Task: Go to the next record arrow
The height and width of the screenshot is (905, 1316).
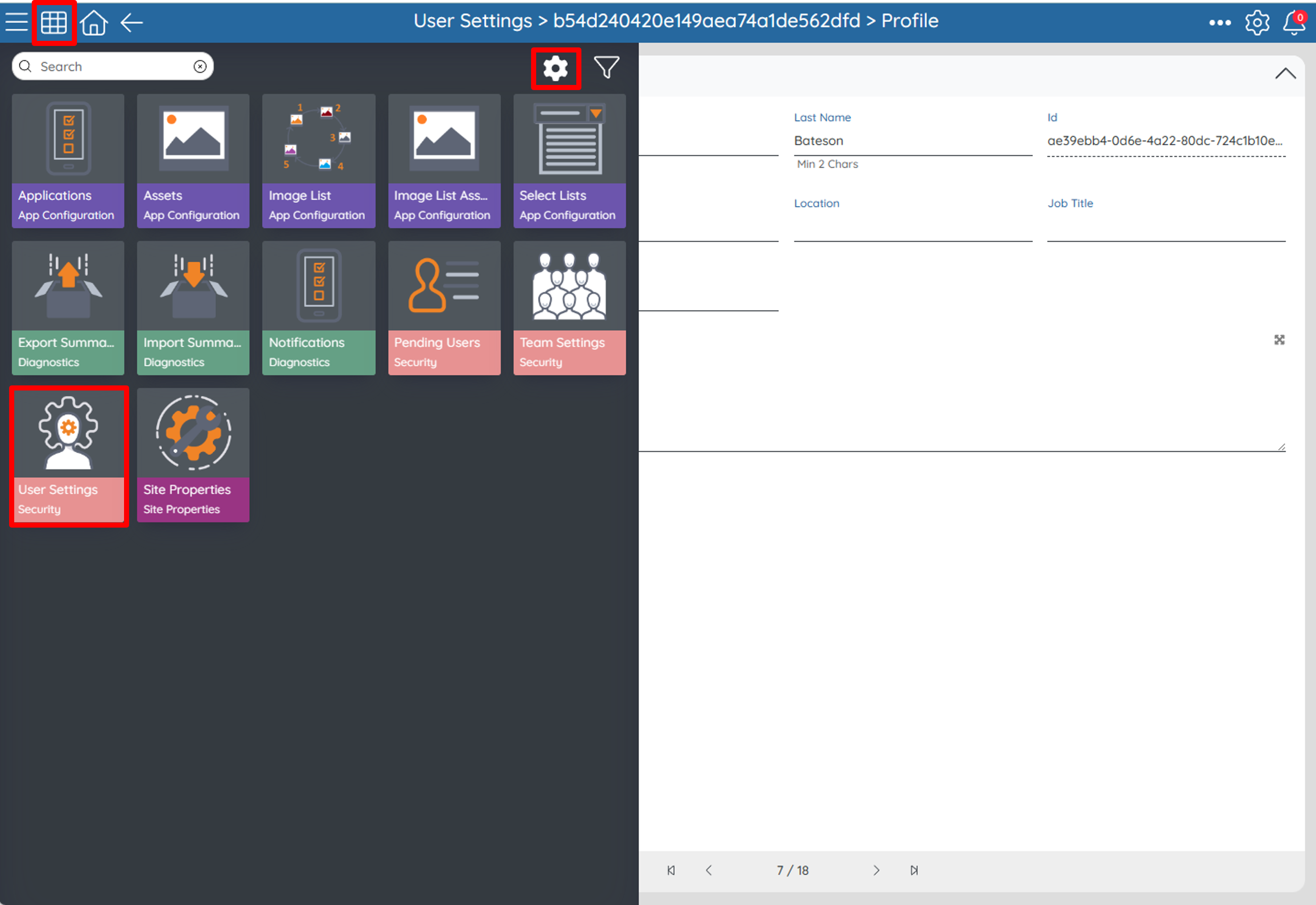Action: 876,870
